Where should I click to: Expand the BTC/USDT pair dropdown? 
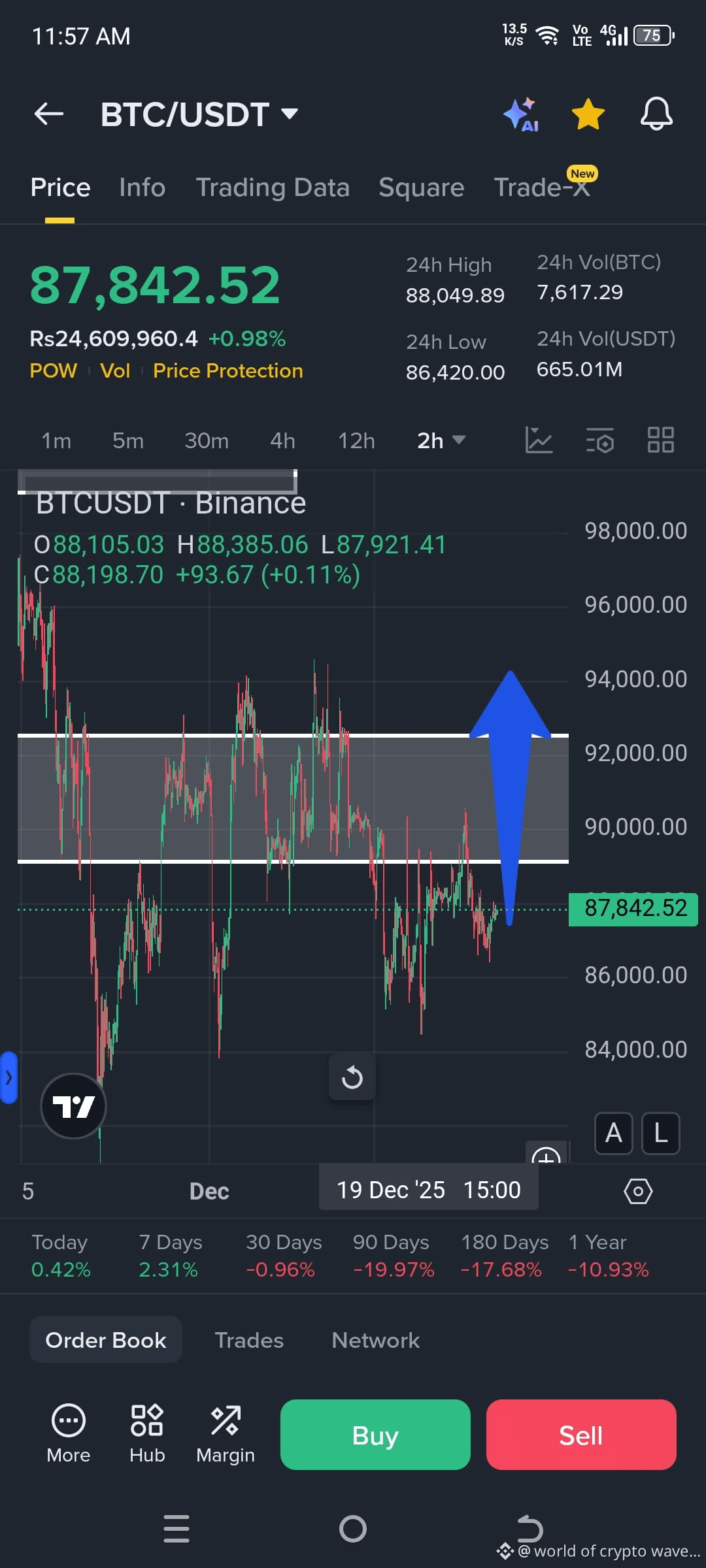click(290, 114)
